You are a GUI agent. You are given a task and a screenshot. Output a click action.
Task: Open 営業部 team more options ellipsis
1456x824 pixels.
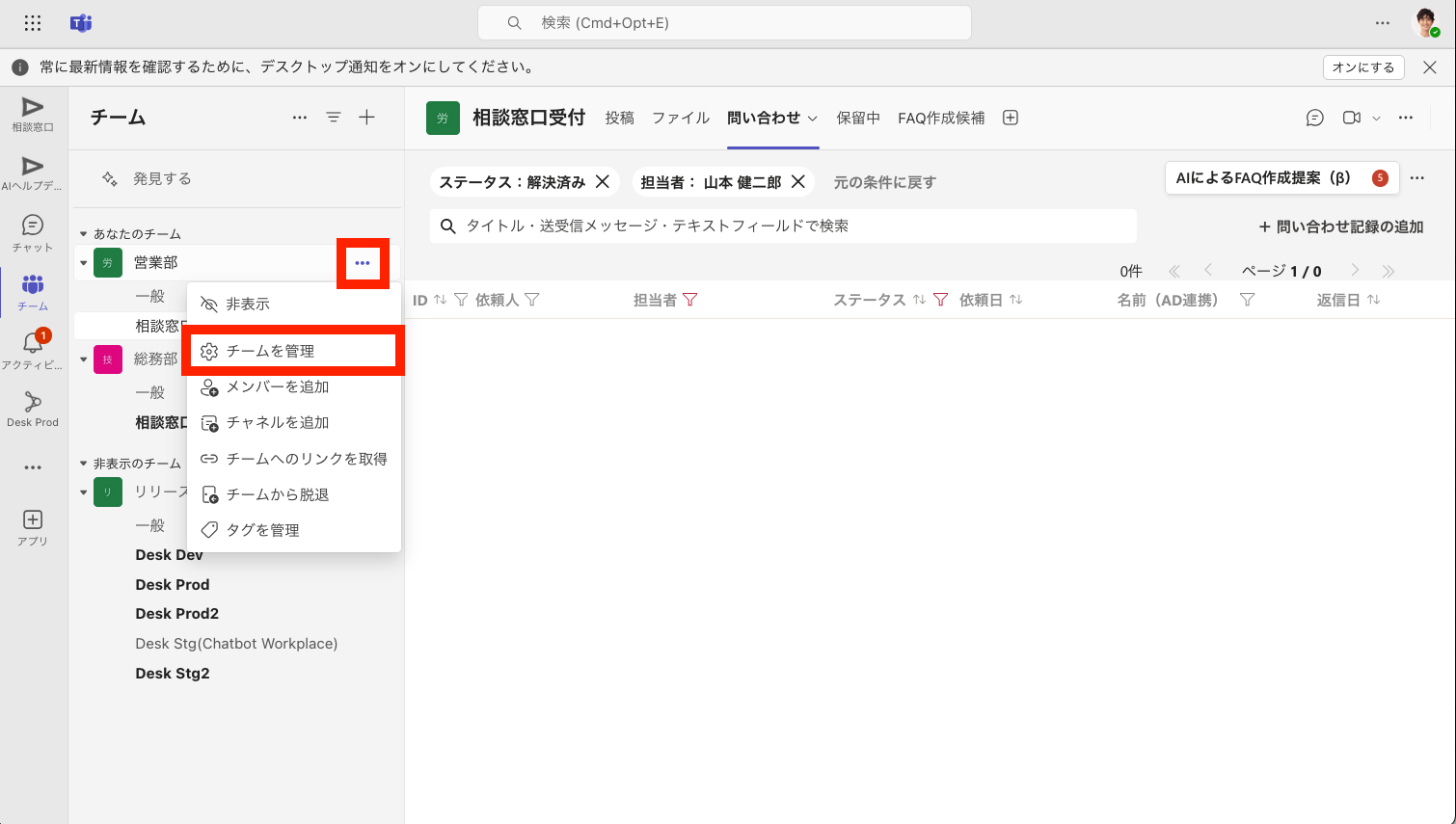point(363,263)
